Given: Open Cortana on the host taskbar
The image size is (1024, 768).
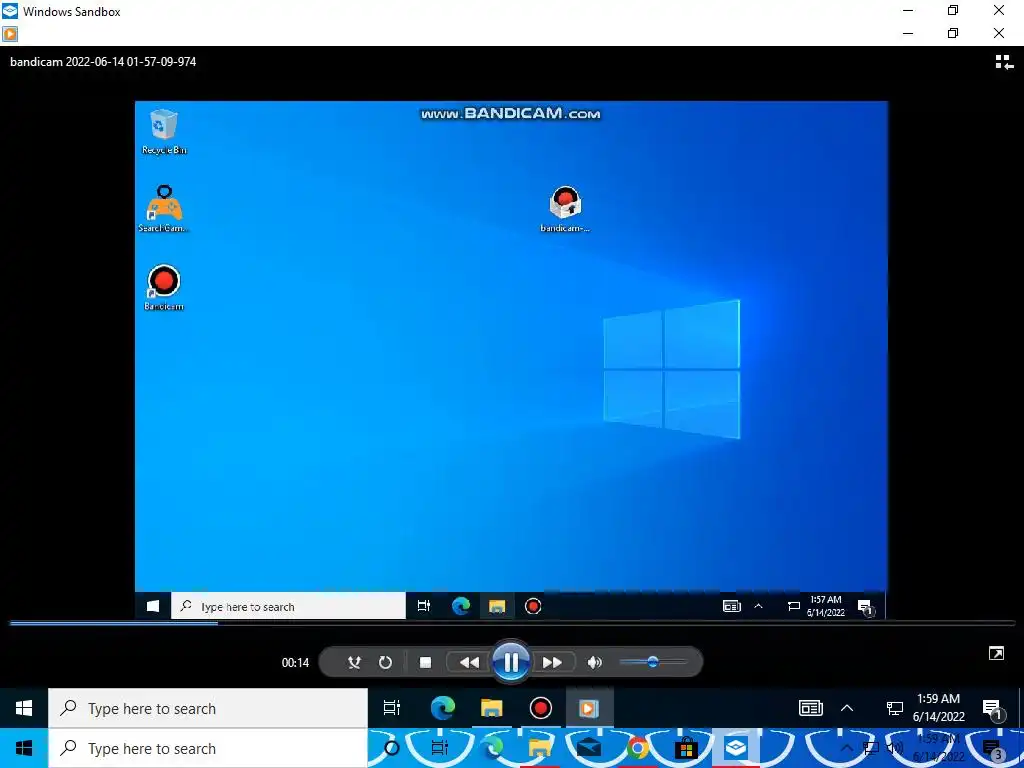Looking at the screenshot, I should coord(392,748).
